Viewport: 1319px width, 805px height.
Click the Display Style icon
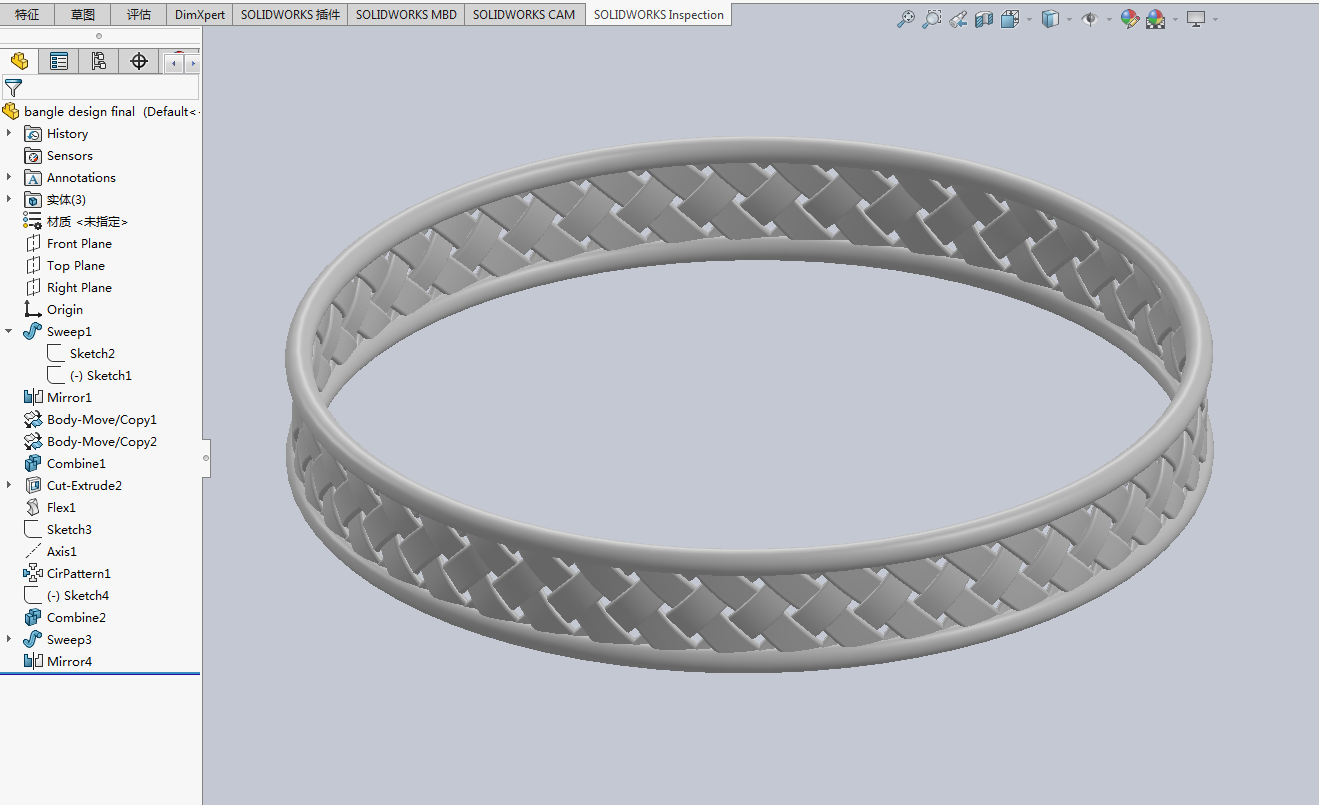(x=1050, y=19)
